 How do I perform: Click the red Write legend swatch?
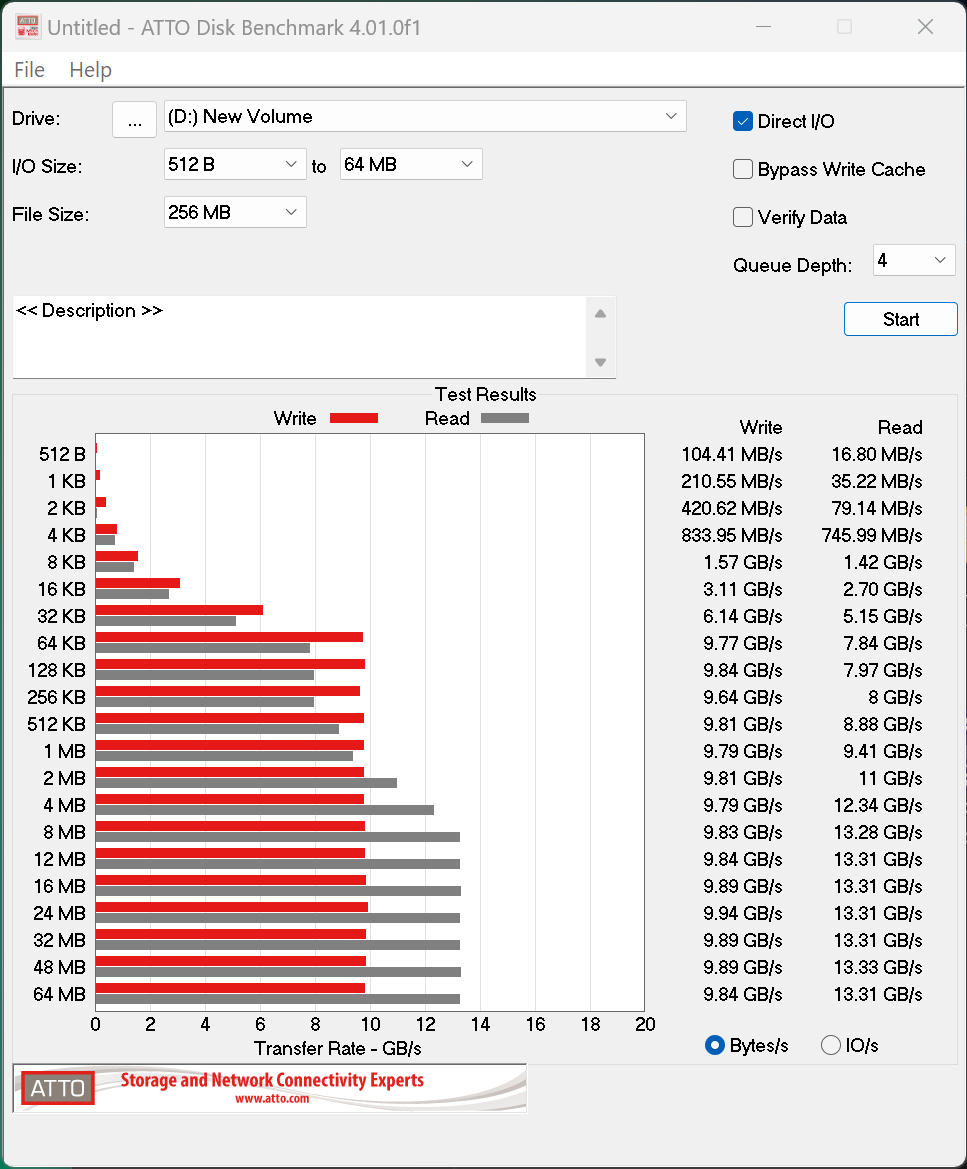point(353,418)
